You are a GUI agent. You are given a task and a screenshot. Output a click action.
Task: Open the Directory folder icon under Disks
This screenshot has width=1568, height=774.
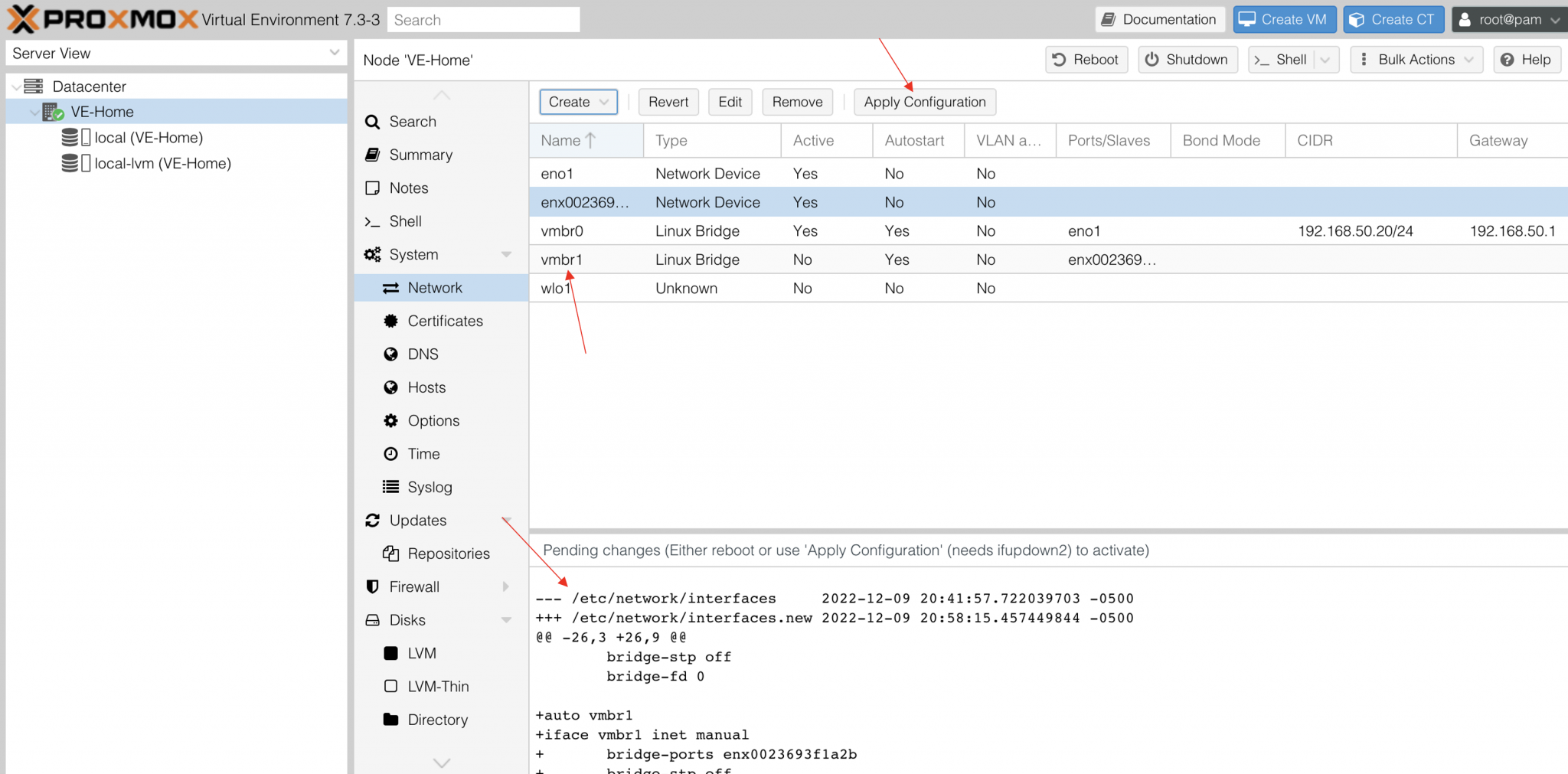point(390,719)
